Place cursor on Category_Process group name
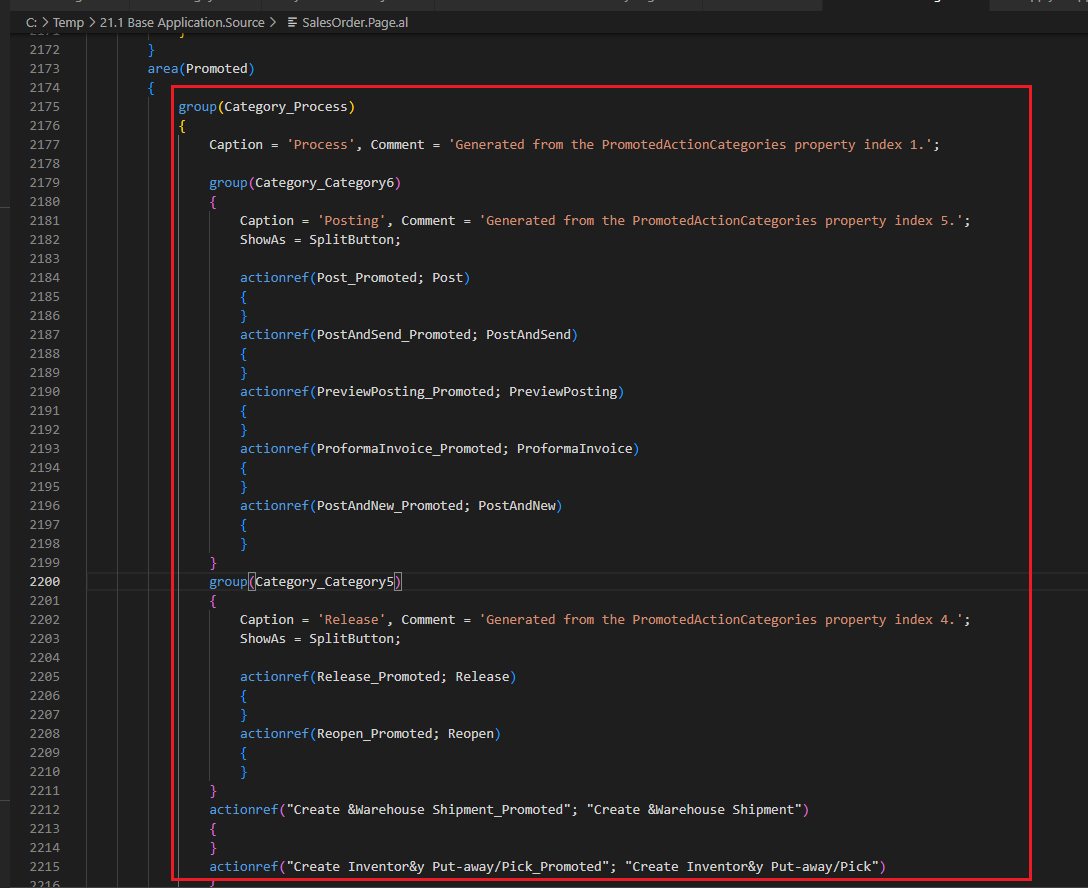1088x888 pixels. click(x=287, y=107)
